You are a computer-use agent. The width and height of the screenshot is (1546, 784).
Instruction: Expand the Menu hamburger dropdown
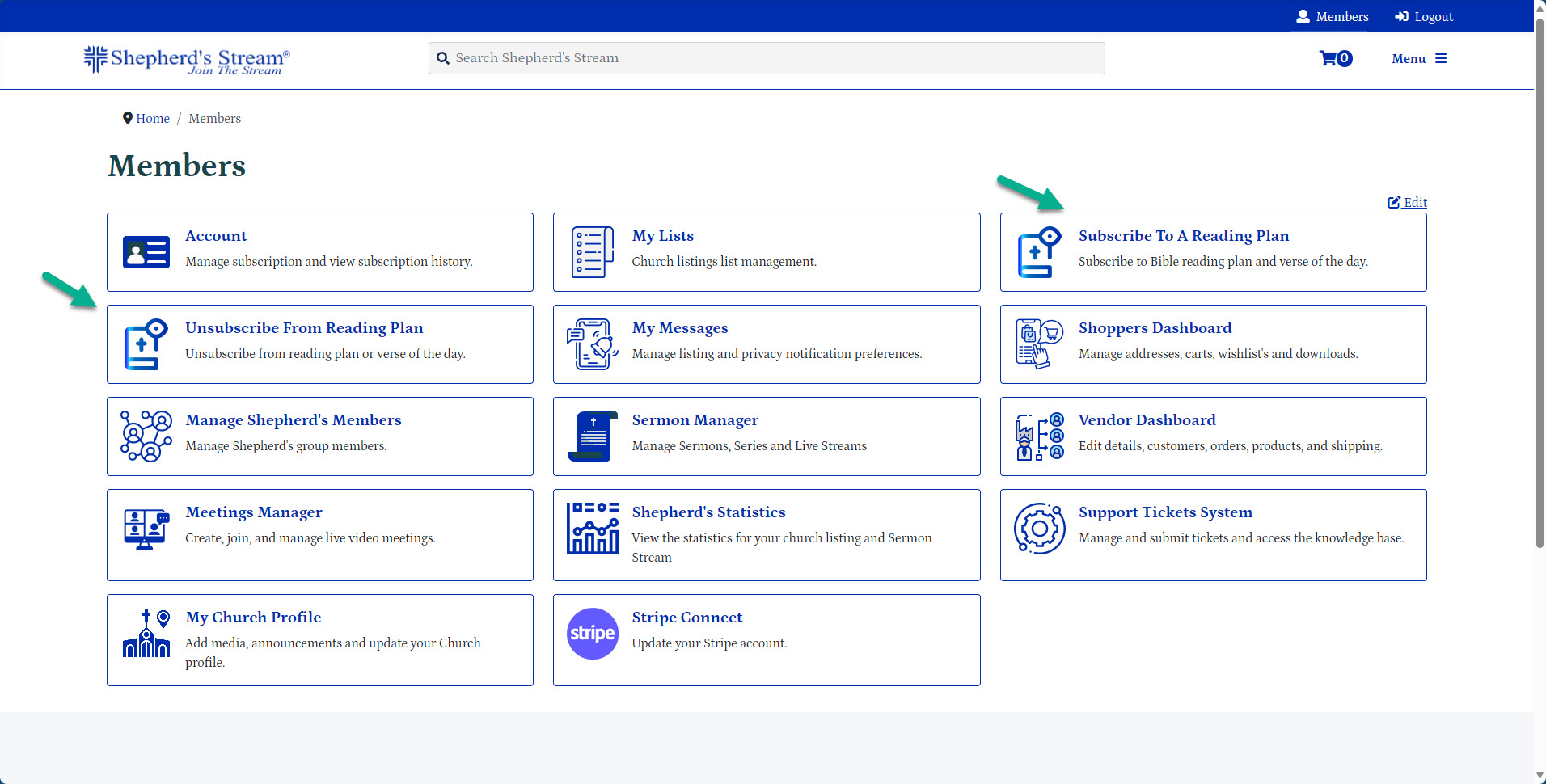(1419, 58)
